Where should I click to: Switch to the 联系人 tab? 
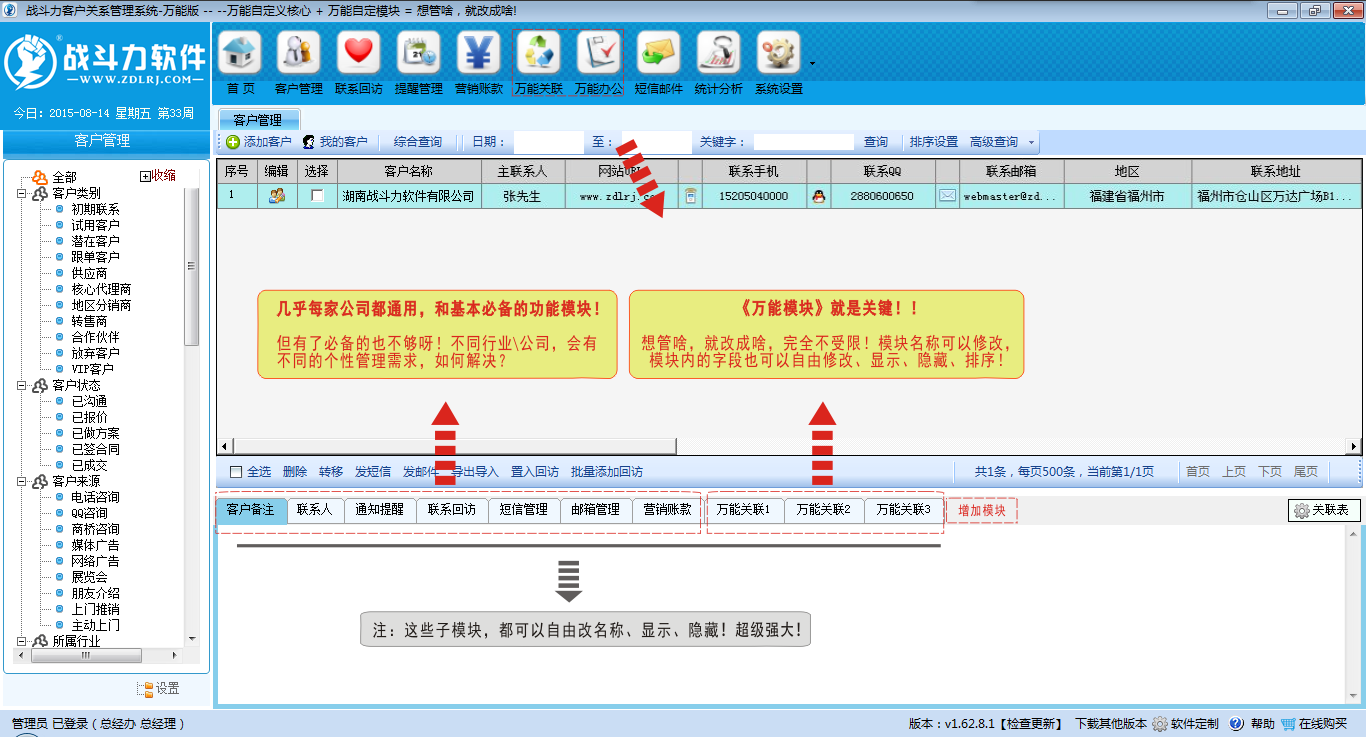[x=315, y=510]
